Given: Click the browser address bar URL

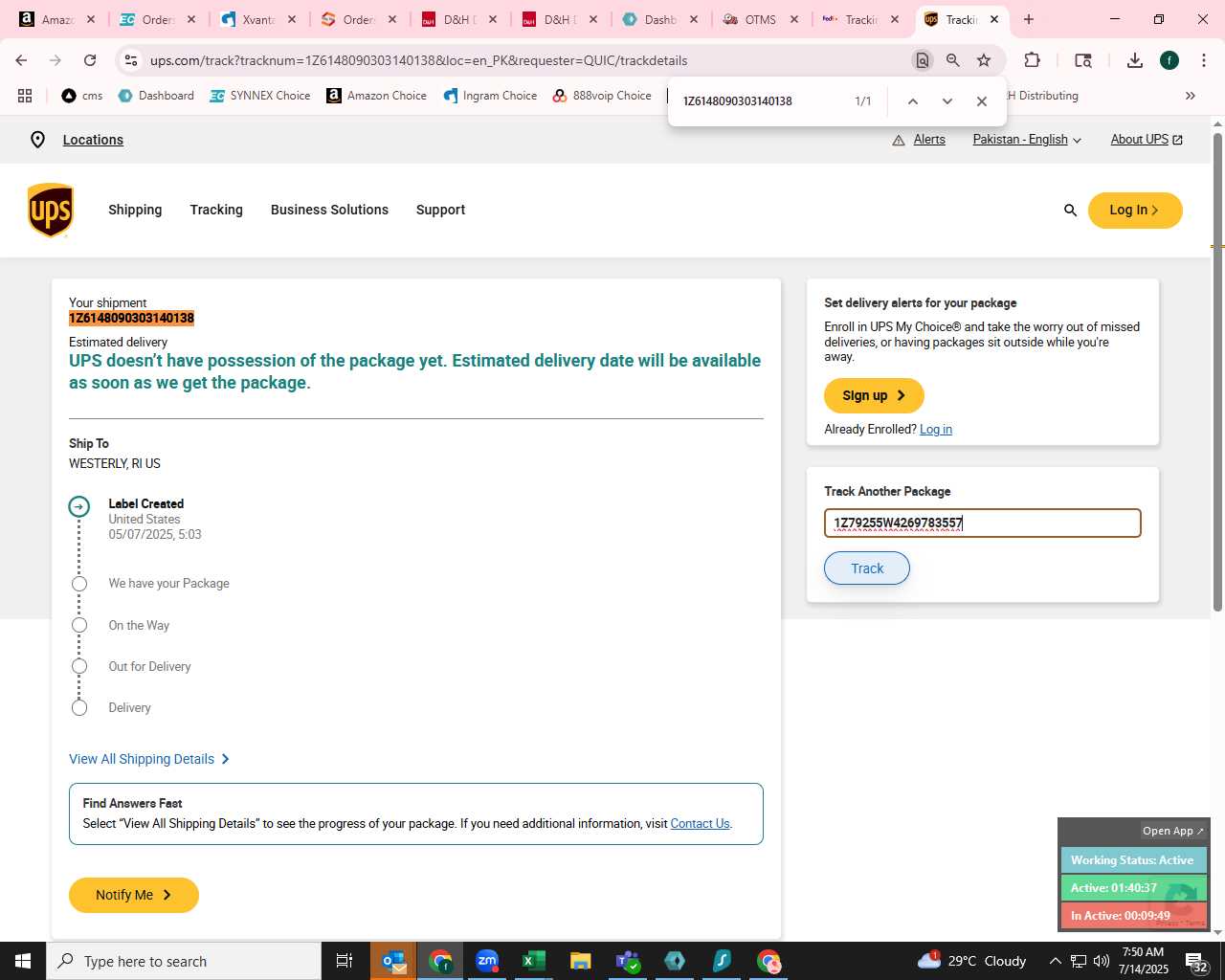Looking at the screenshot, I should [x=418, y=60].
